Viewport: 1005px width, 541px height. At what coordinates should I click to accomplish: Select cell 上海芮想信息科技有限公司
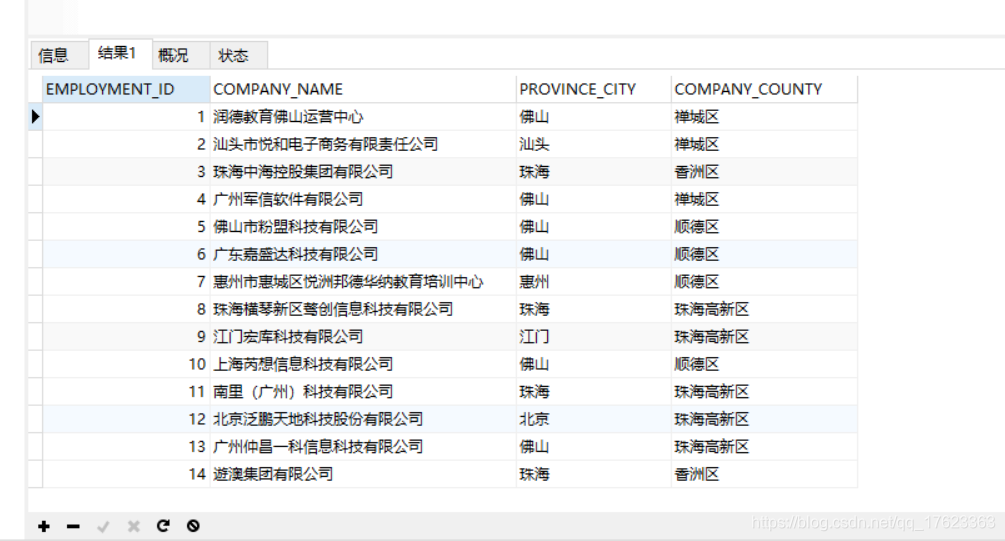pos(363,365)
